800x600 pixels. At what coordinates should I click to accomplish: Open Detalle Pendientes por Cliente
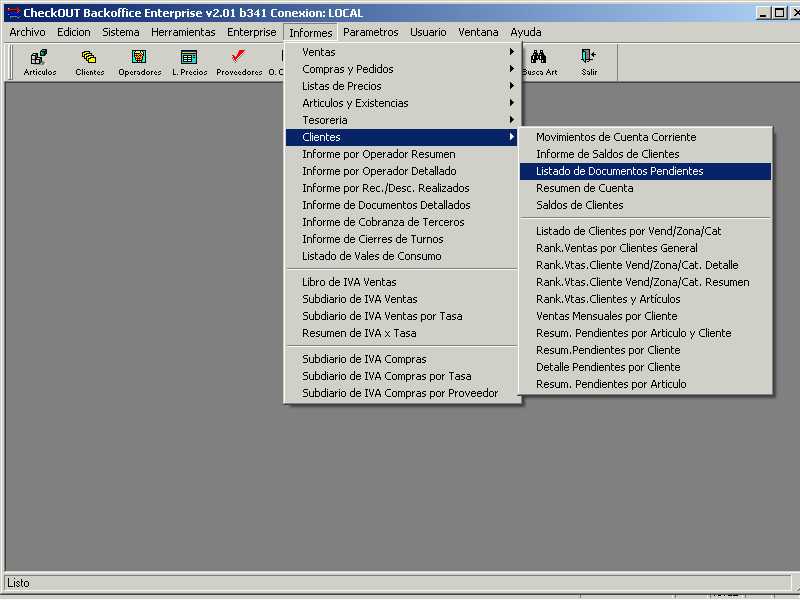645,367
